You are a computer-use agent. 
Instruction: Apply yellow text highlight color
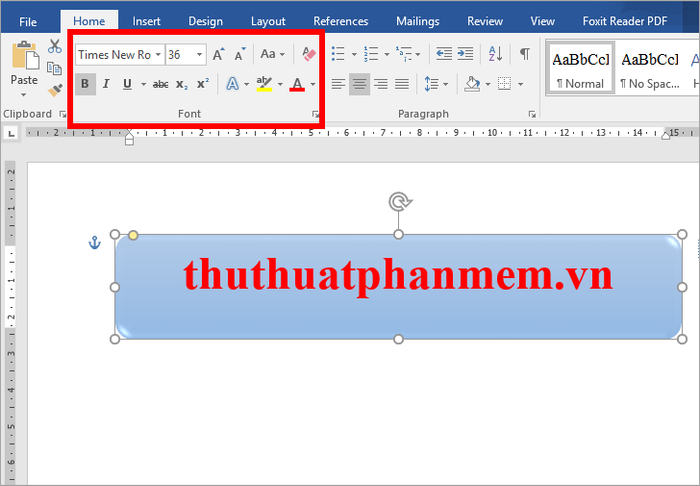[x=264, y=84]
